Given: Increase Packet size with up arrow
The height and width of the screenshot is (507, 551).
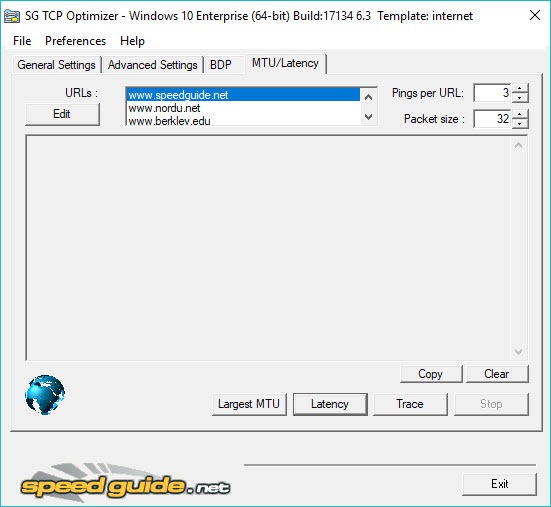Looking at the screenshot, I should pos(520,114).
